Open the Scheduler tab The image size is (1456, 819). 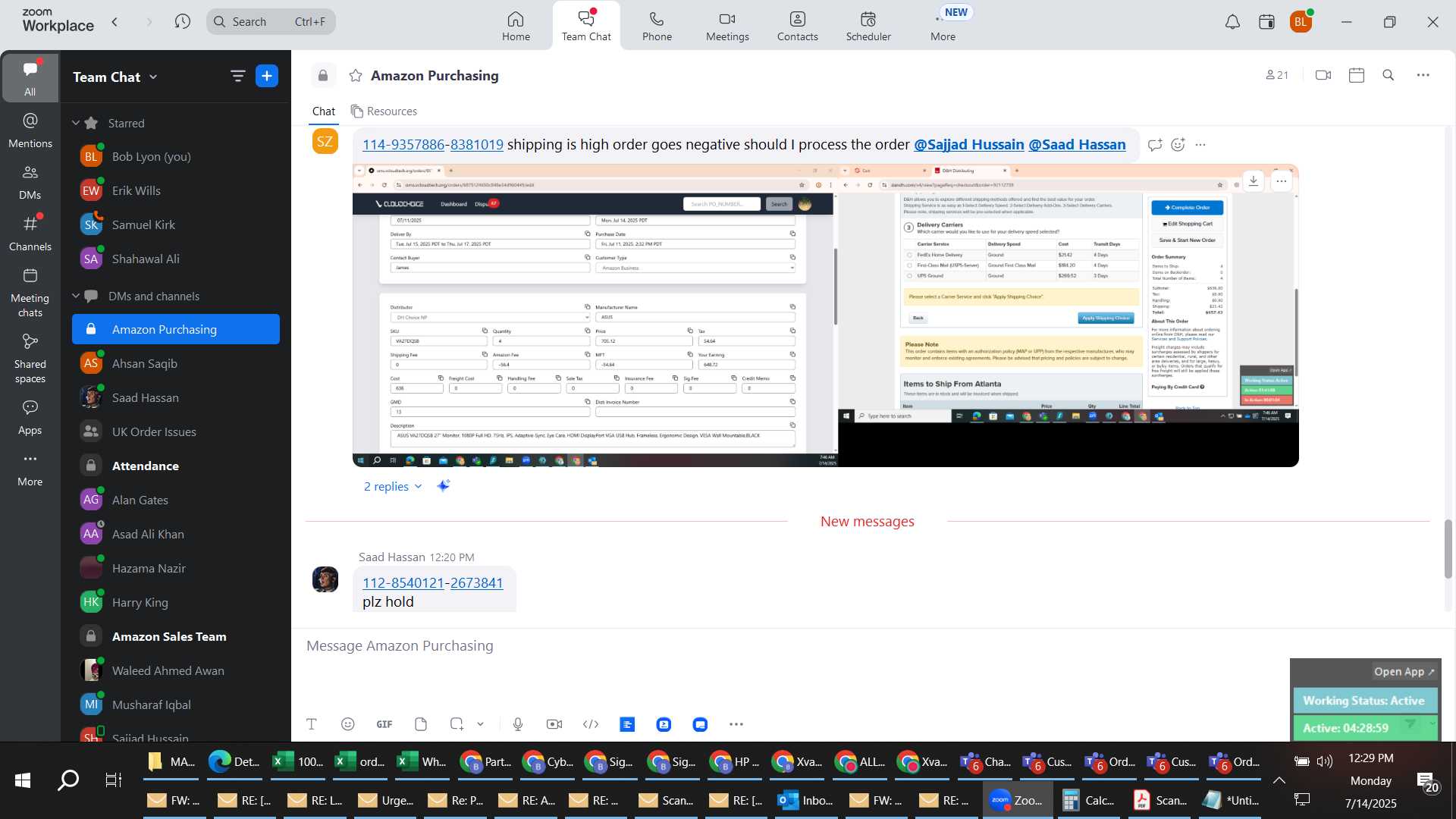[x=868, y=26]
